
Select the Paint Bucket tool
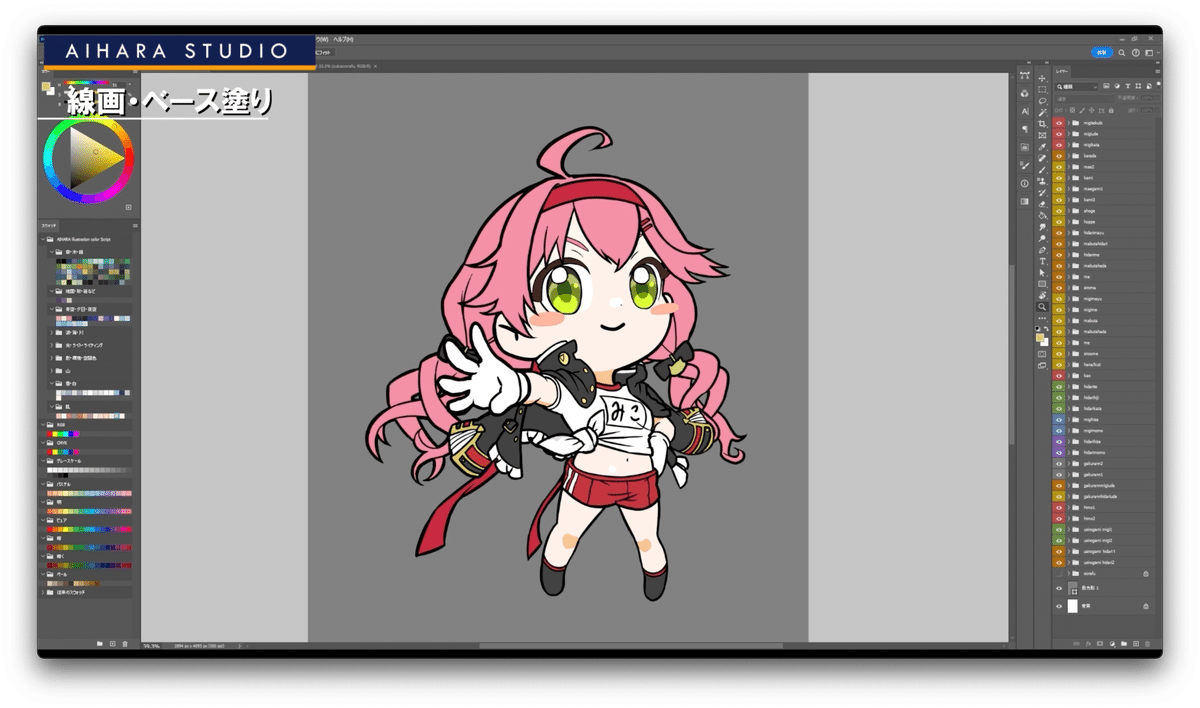[1042, 215]
